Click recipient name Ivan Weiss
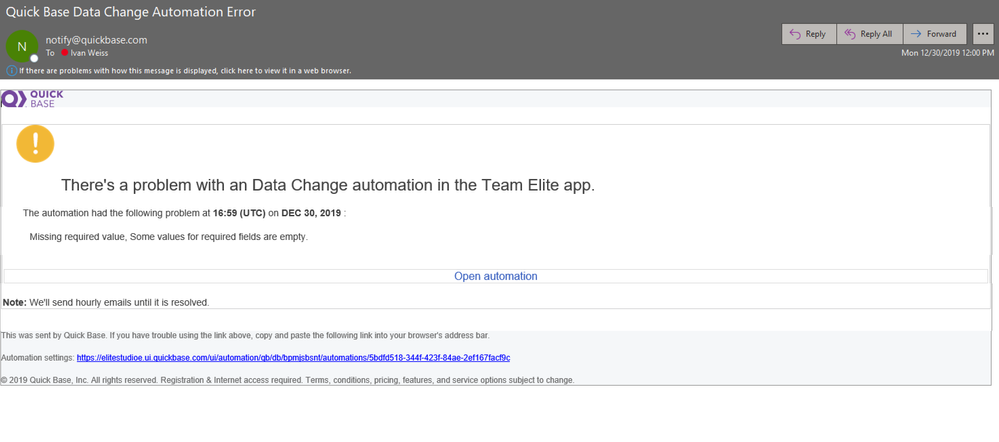Viewport: 999px width, 442px height. coord(89,53)
